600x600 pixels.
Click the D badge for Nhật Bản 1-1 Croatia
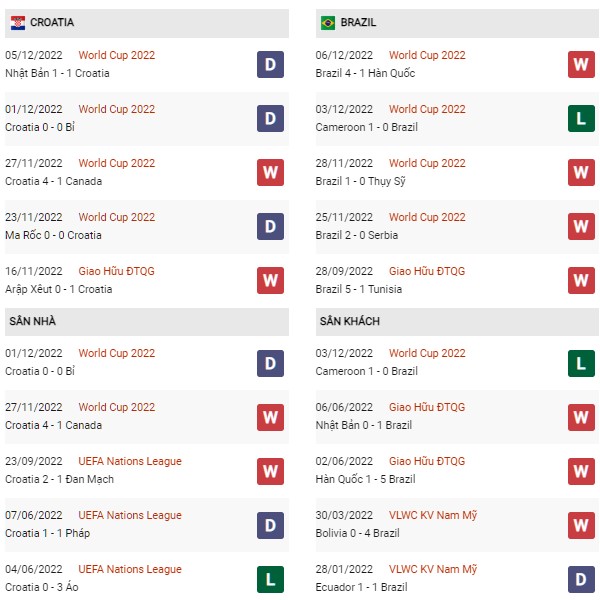[x=270, y=65]
